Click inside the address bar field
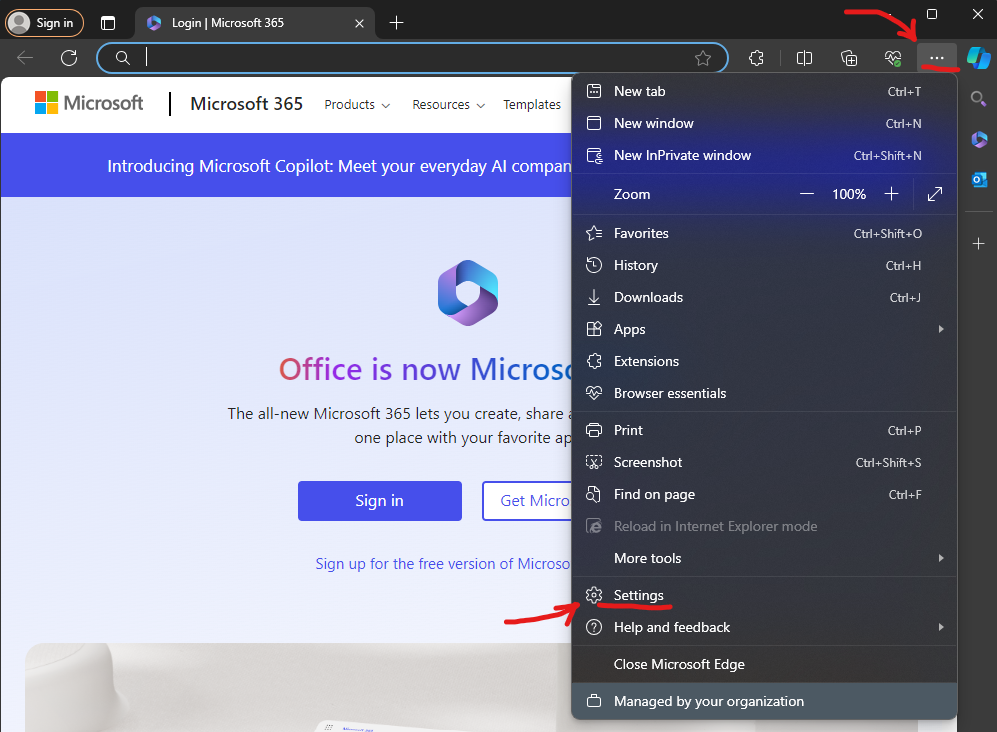This screenshot has width=997, height=732. pos(410,58)
